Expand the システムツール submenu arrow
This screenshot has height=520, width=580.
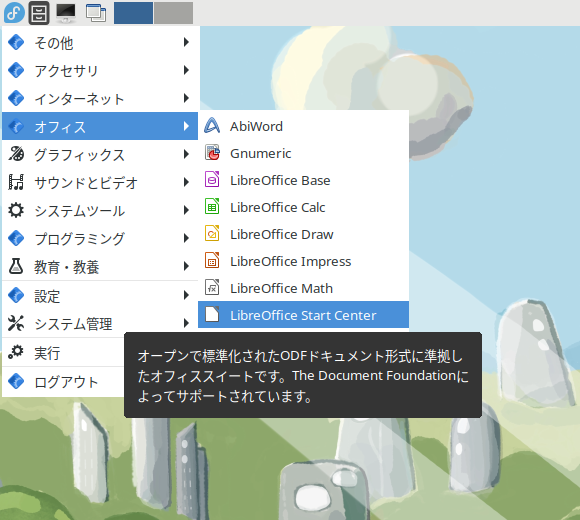(186, 210)
